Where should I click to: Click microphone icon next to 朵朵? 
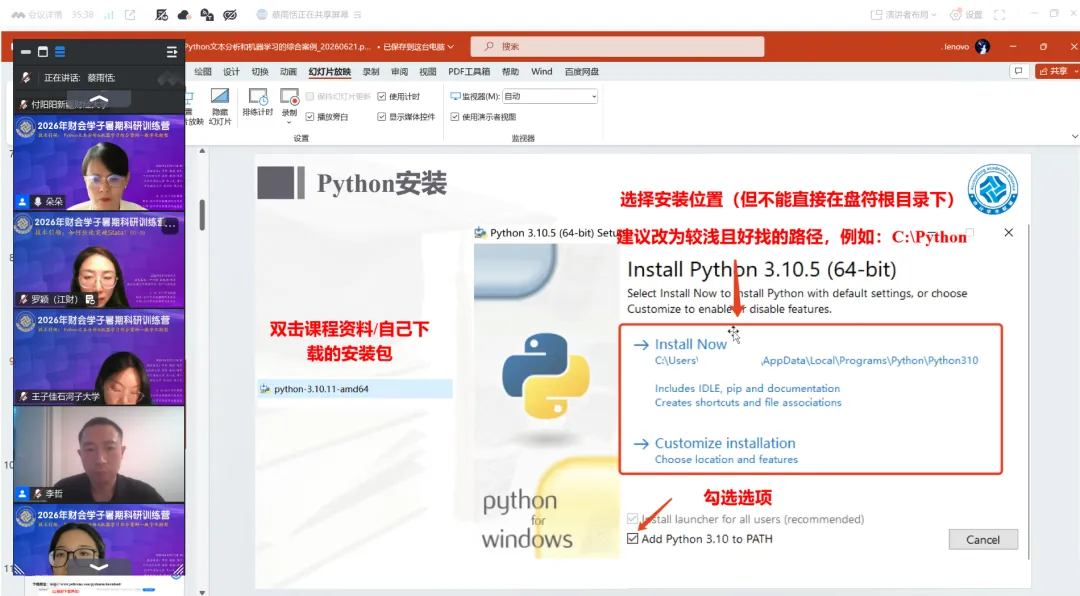tap(38, 202)
